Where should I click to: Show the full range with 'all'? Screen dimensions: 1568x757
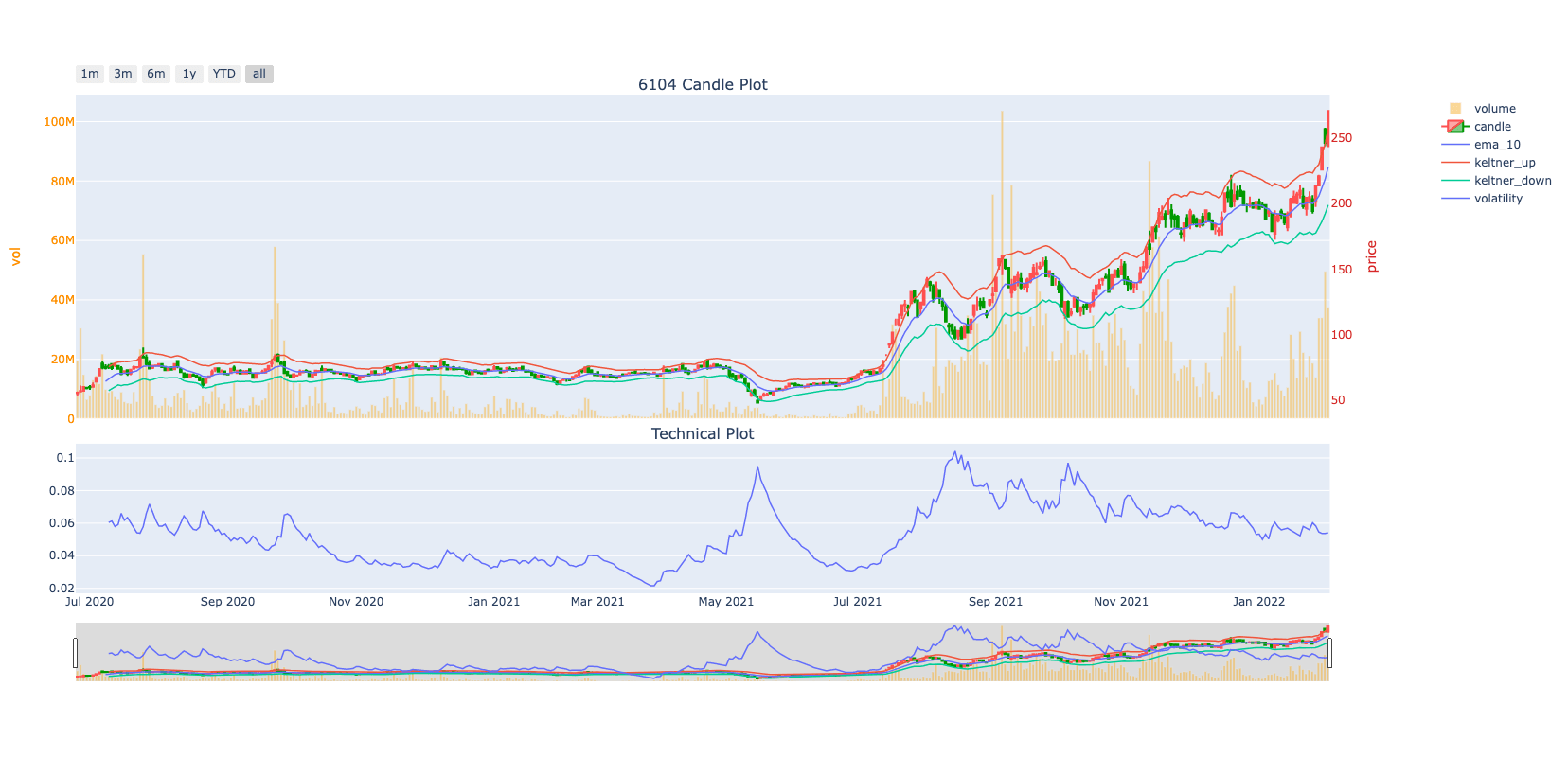point(259,74)
